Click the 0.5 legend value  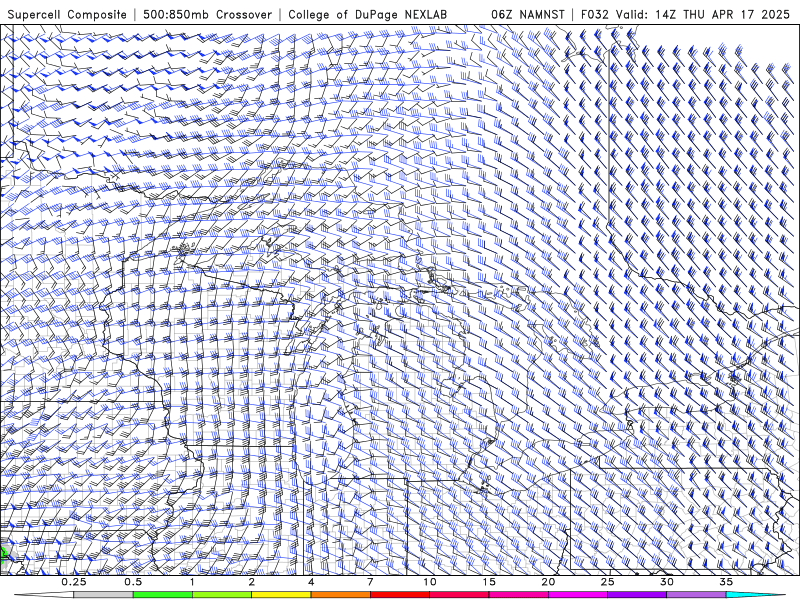point(133,582)
